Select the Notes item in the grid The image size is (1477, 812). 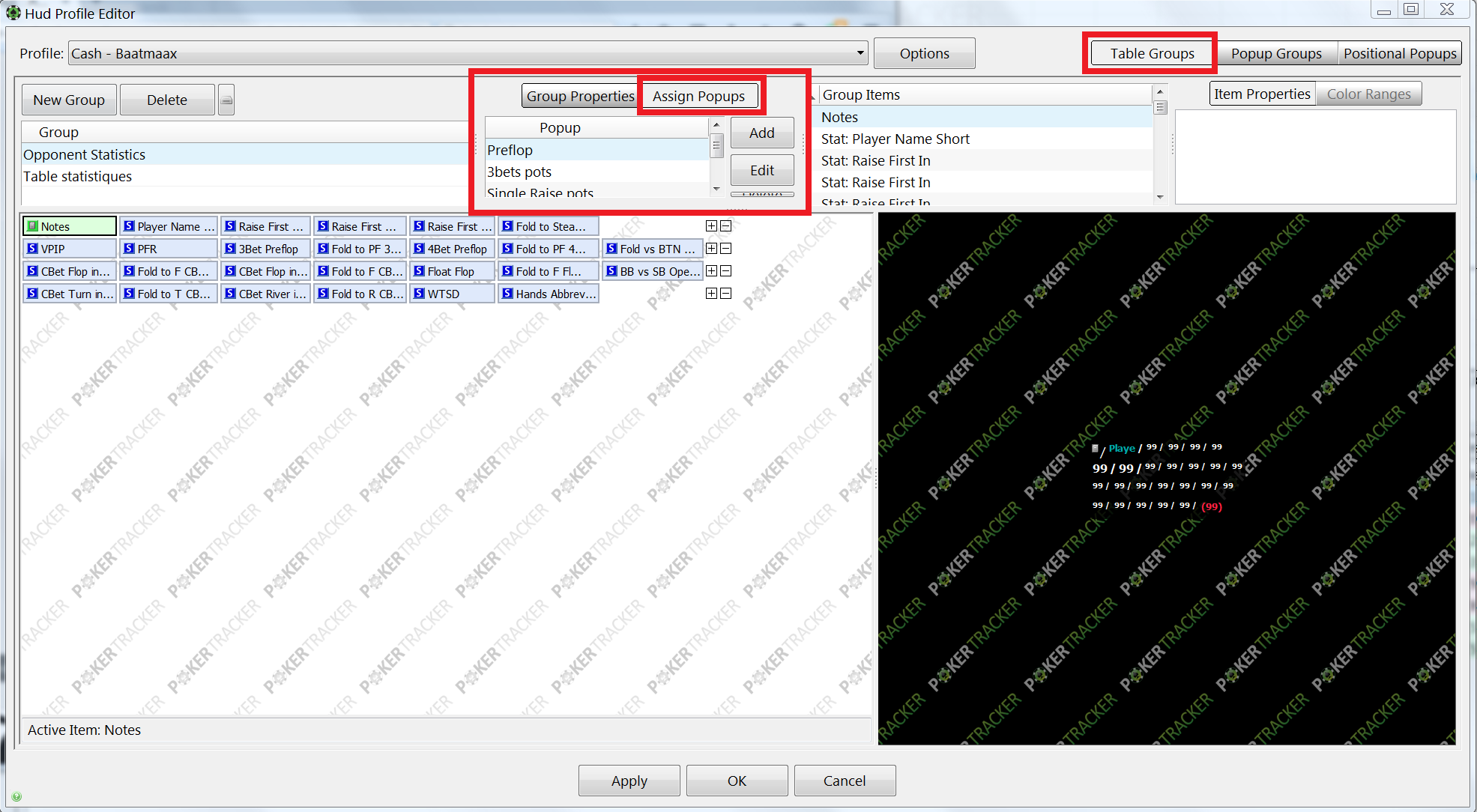point(70,226)
